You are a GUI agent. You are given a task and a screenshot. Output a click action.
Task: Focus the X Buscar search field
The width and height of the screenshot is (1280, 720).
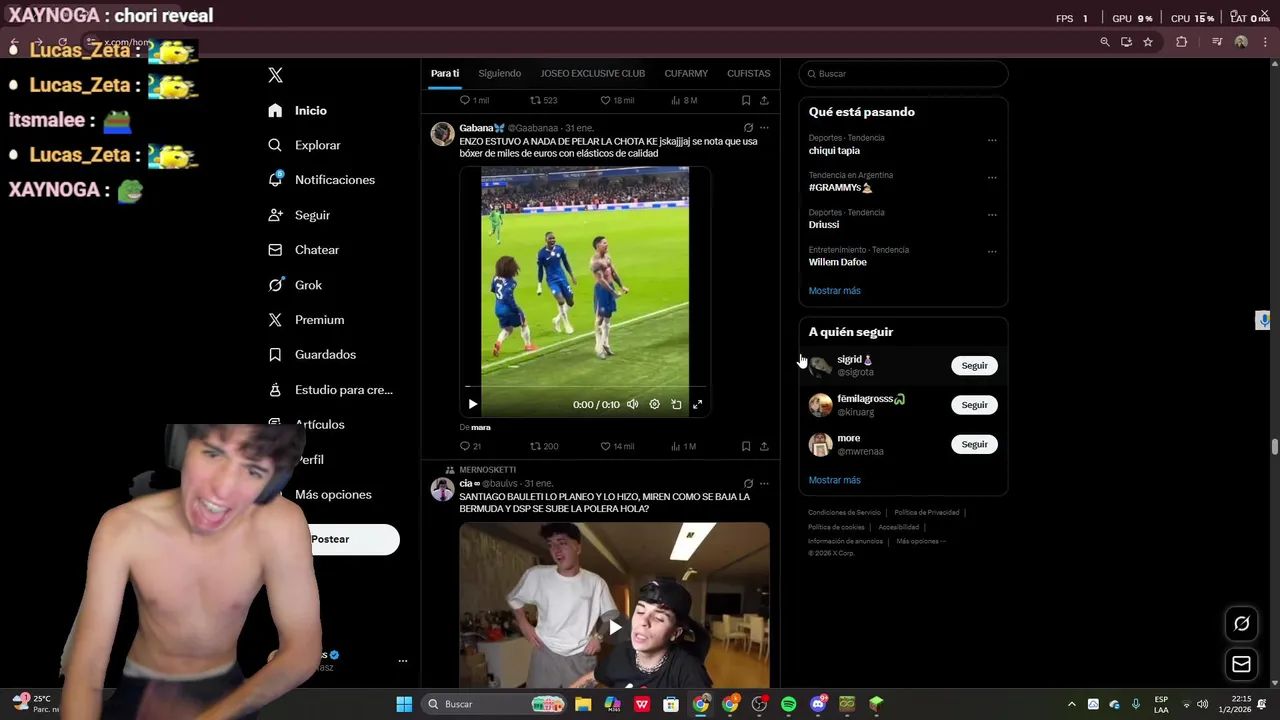pyautogui.click(x=904, y=74)
